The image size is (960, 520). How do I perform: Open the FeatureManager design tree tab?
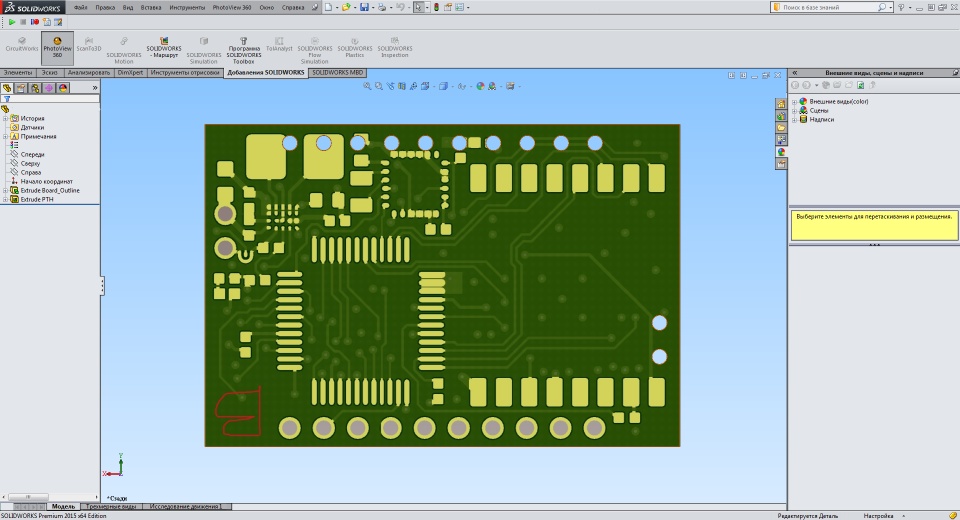(x=7, y=88)
